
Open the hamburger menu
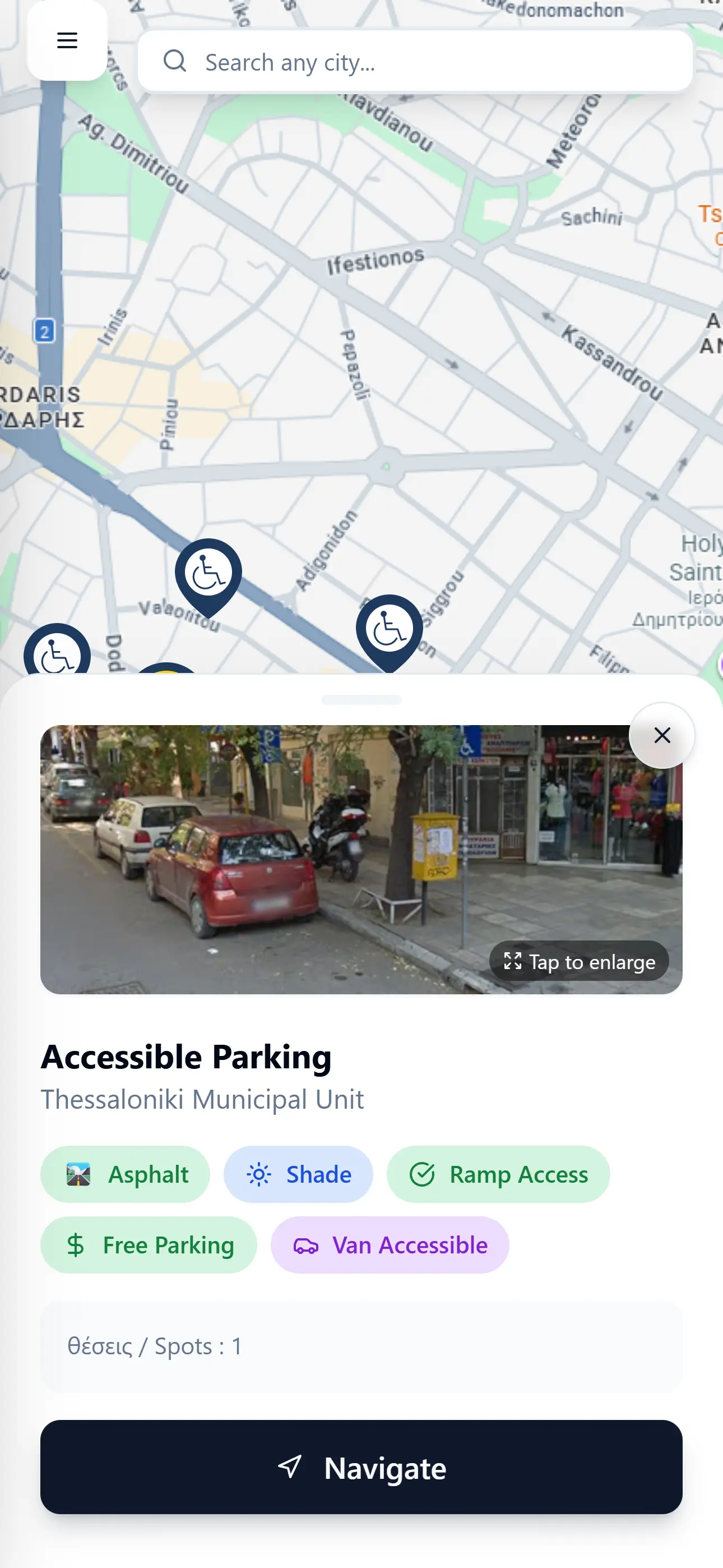point(67,41)
